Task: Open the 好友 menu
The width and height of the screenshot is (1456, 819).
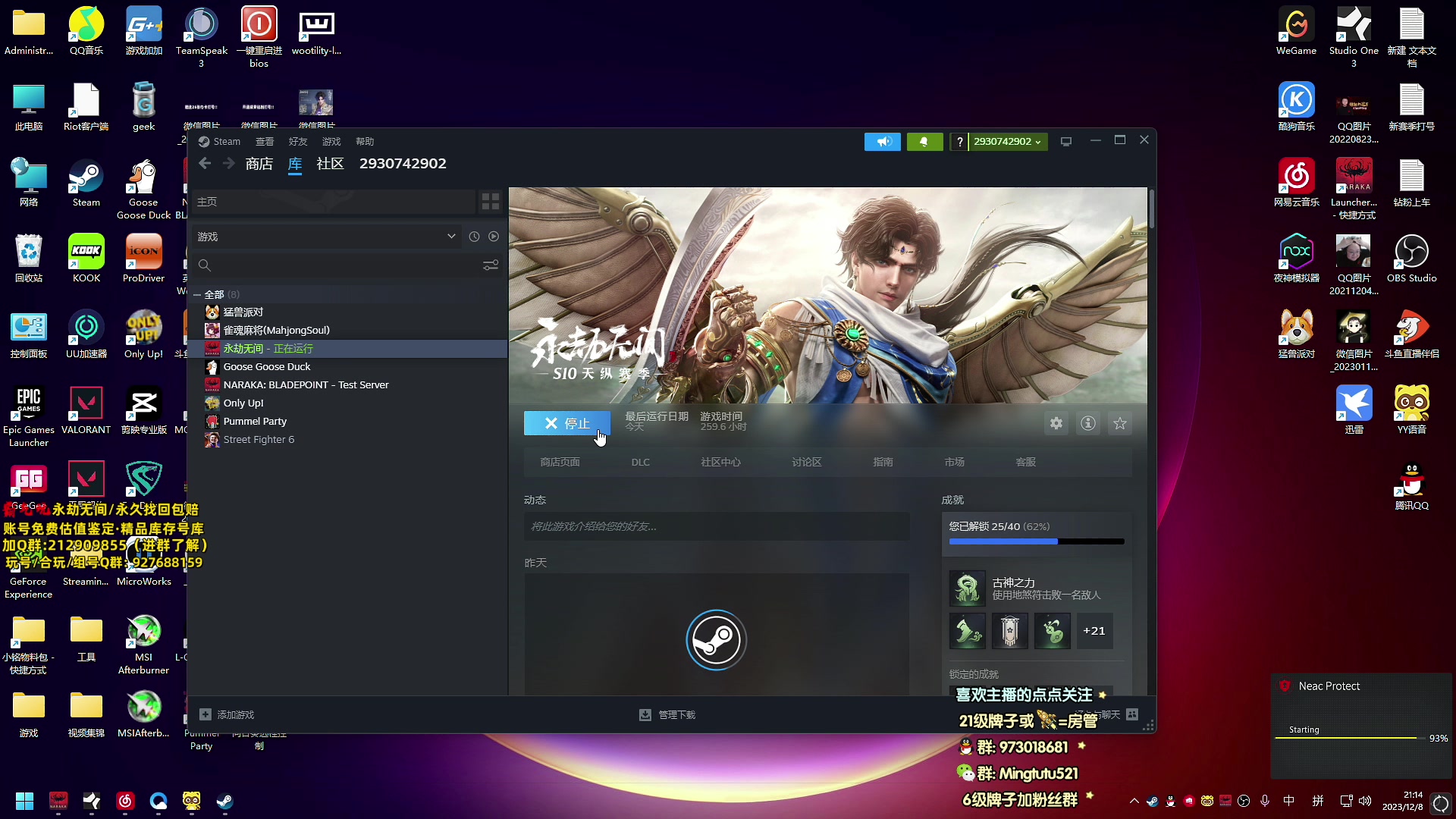Action: pos(298,142)
